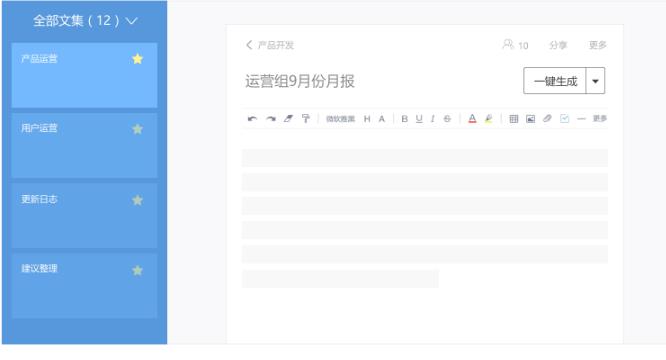Select the 更新日志 collection
Screen dimensions: 666x360
coord(84,216)
